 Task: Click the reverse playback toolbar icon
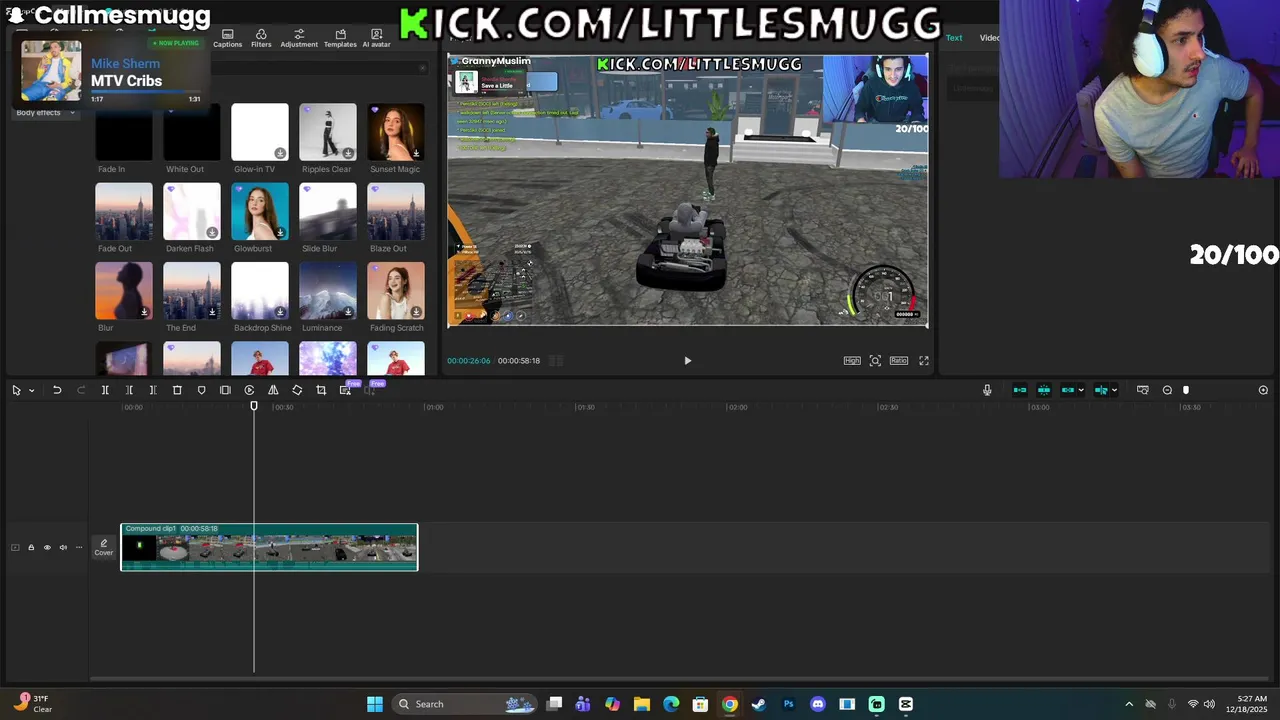(x=249, y=390)
